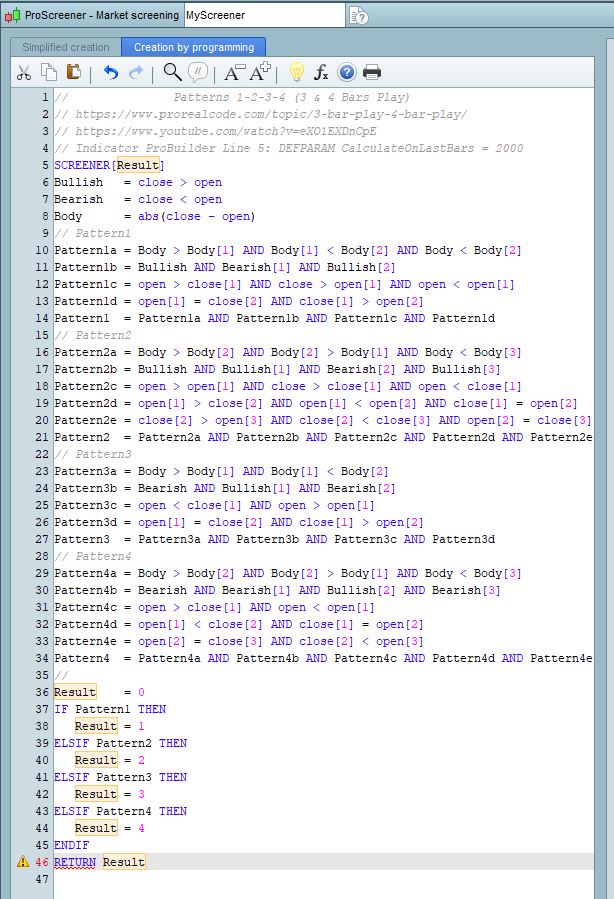614x899 pixels.
Task: Click 'Bullish' variable on line 6
Action: [79, 182]
